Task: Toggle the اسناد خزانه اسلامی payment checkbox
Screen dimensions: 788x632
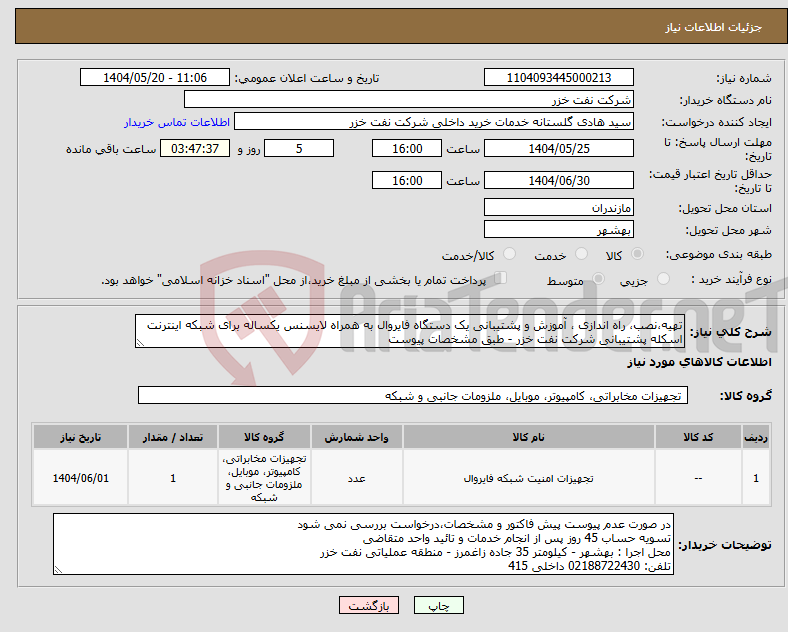Action: click(501, 278)
